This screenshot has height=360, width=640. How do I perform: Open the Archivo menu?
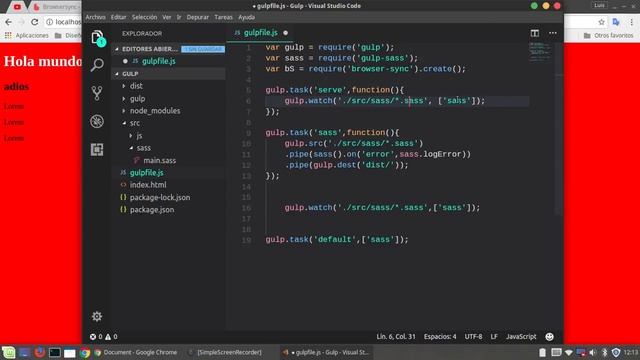point(96,17)
